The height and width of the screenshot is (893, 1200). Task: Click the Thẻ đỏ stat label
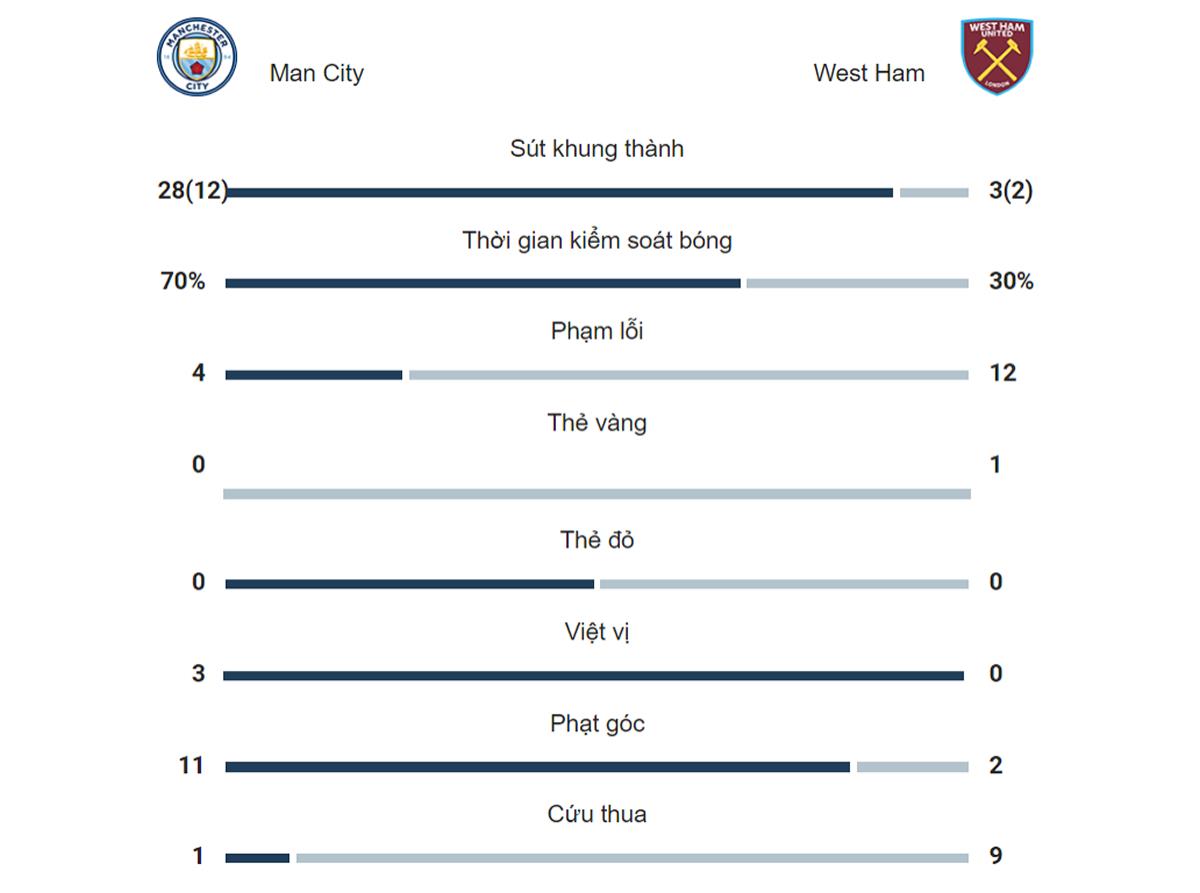[597, 540]
